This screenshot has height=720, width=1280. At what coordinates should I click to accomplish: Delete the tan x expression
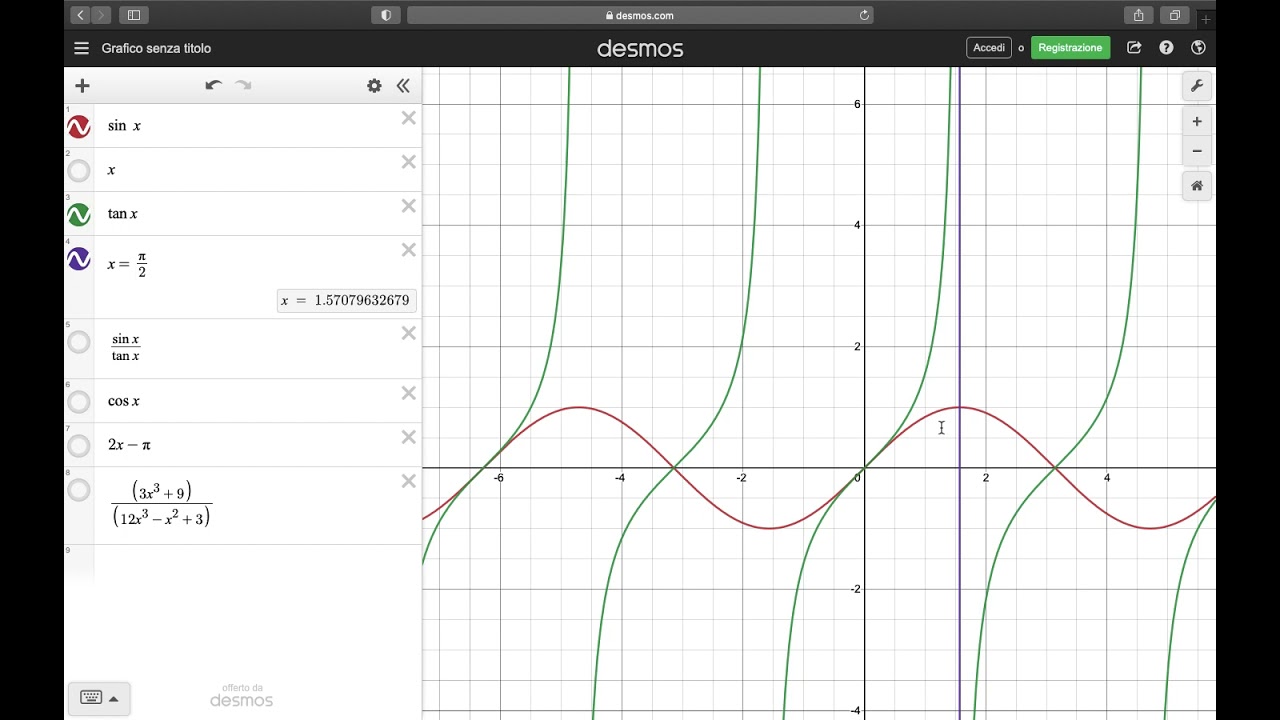[409, 206]
